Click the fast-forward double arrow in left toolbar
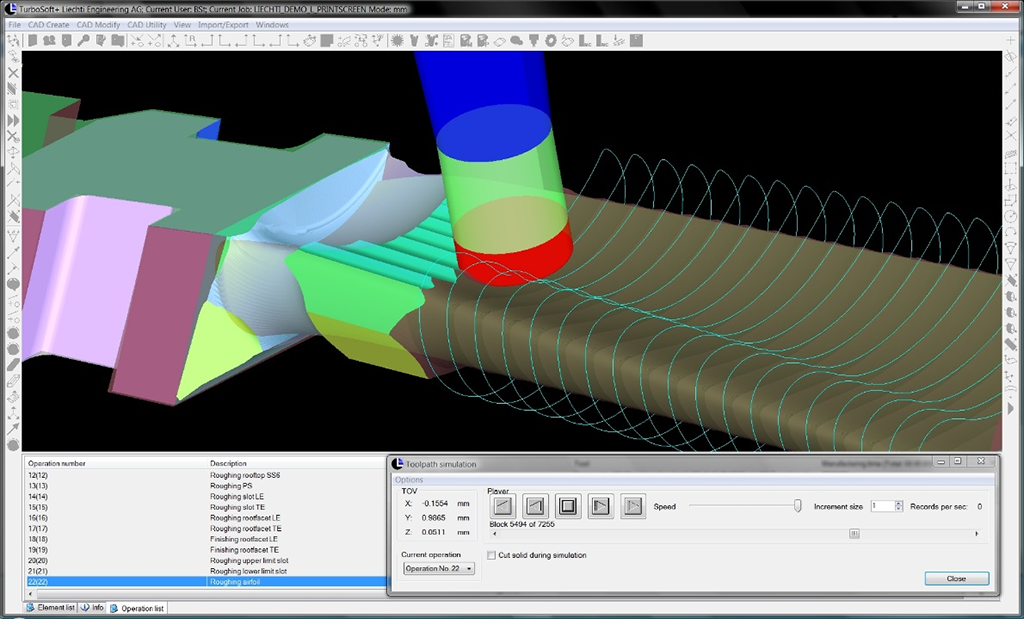The width and height of the screenshot is (1024, 619). tap(12, 121)
